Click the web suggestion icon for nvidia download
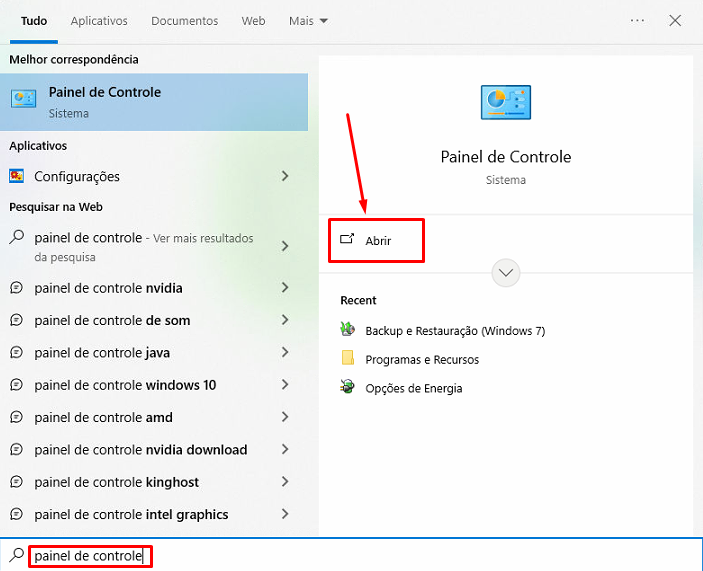703x571 pixels. coord(16,449)
